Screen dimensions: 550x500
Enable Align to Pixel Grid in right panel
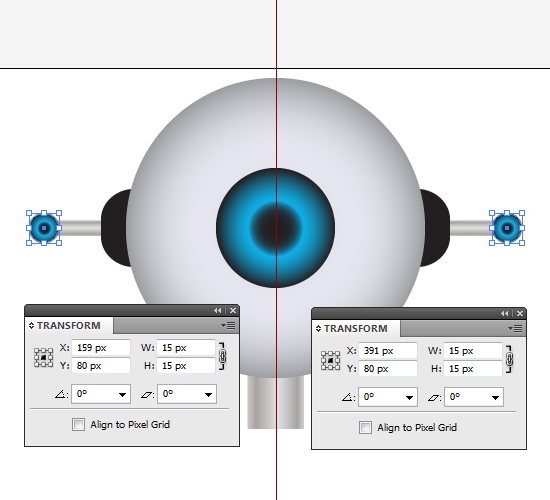pyautogui.click(x=365, y=427)
